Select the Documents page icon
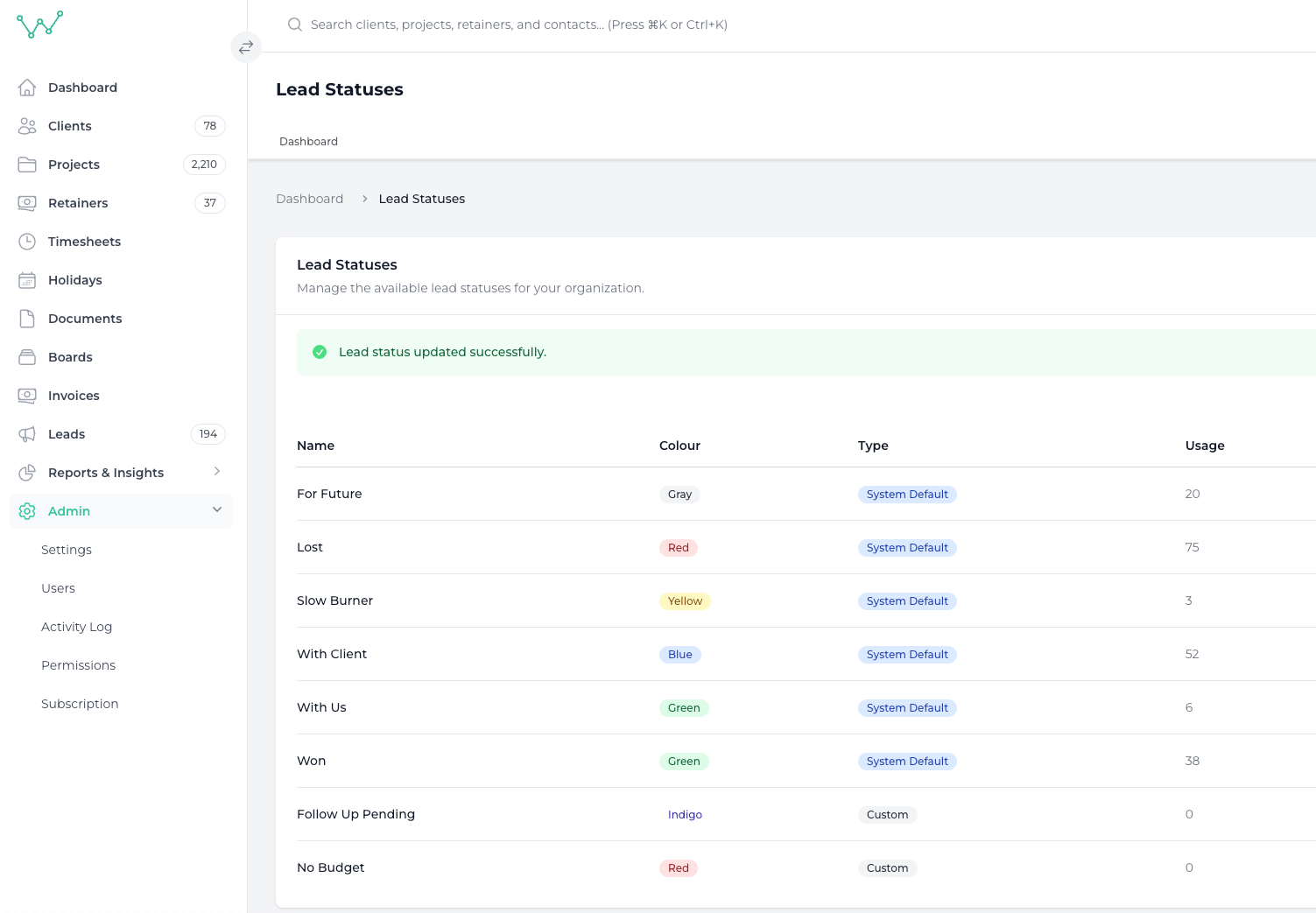1316x913 pixels. pos(26,318)
